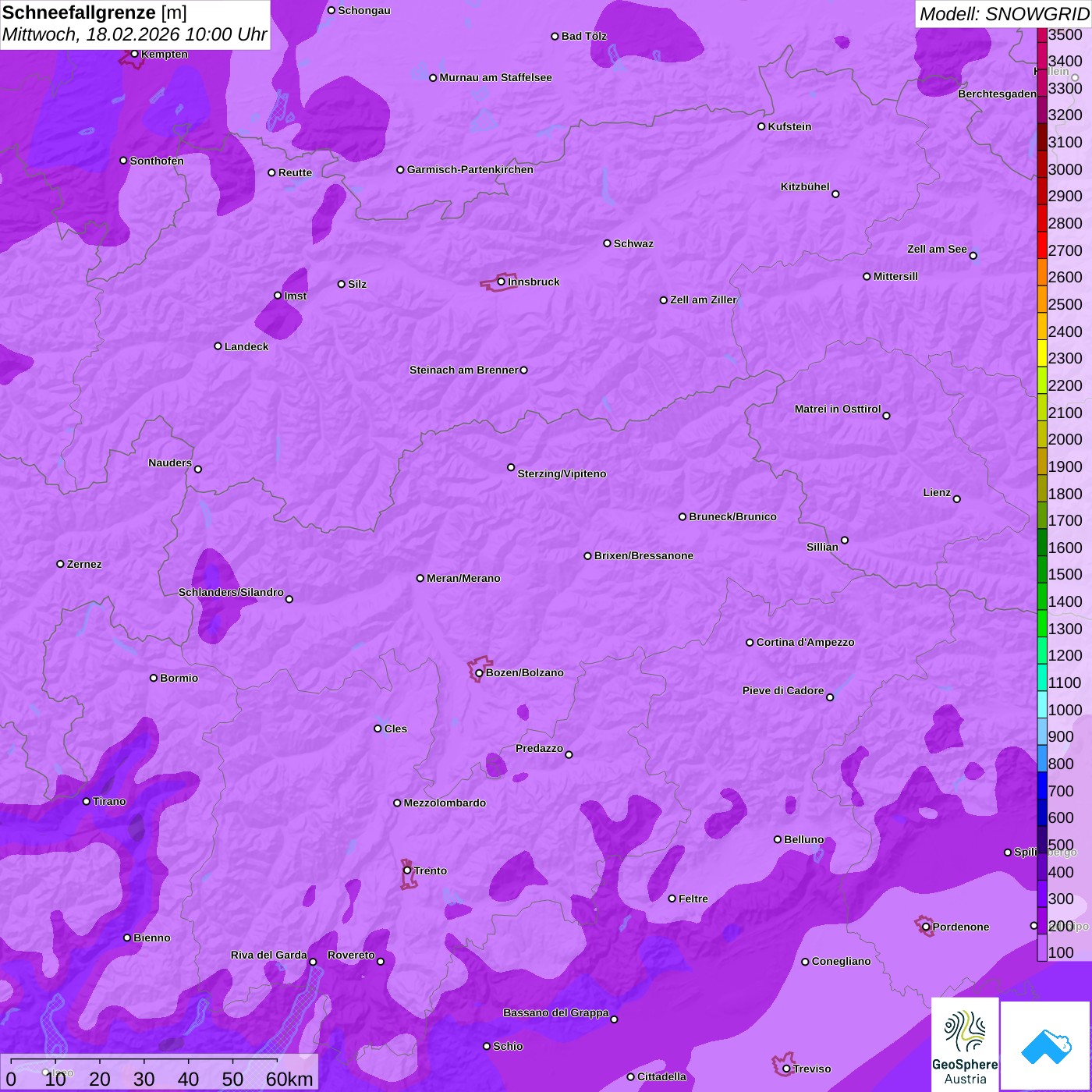Select the Kempten marker dot
The height and width of the screenshot is (1092, 1092).
coord(135,54)
